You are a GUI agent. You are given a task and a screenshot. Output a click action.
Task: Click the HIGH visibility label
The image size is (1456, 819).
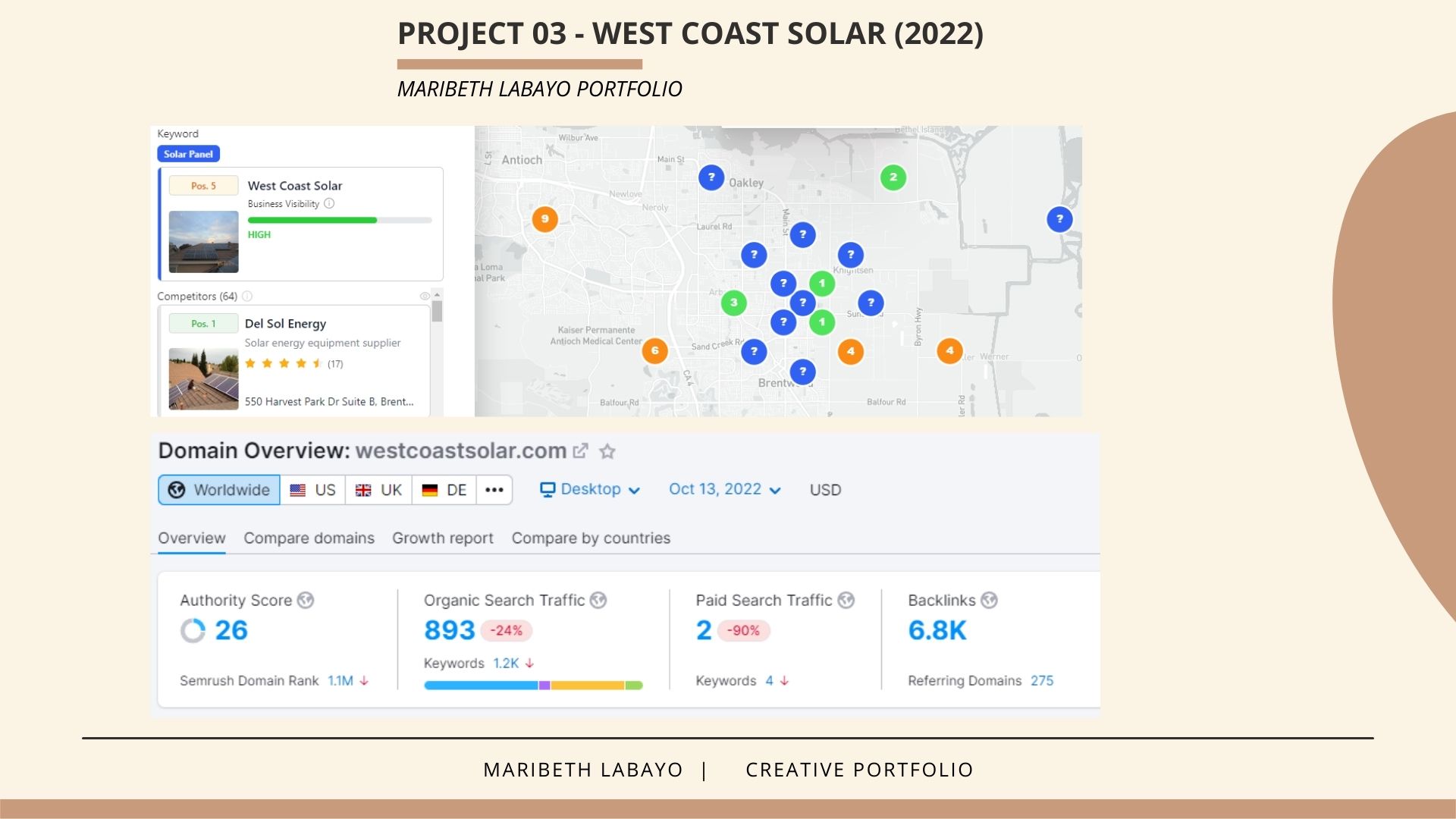(259, 235)
